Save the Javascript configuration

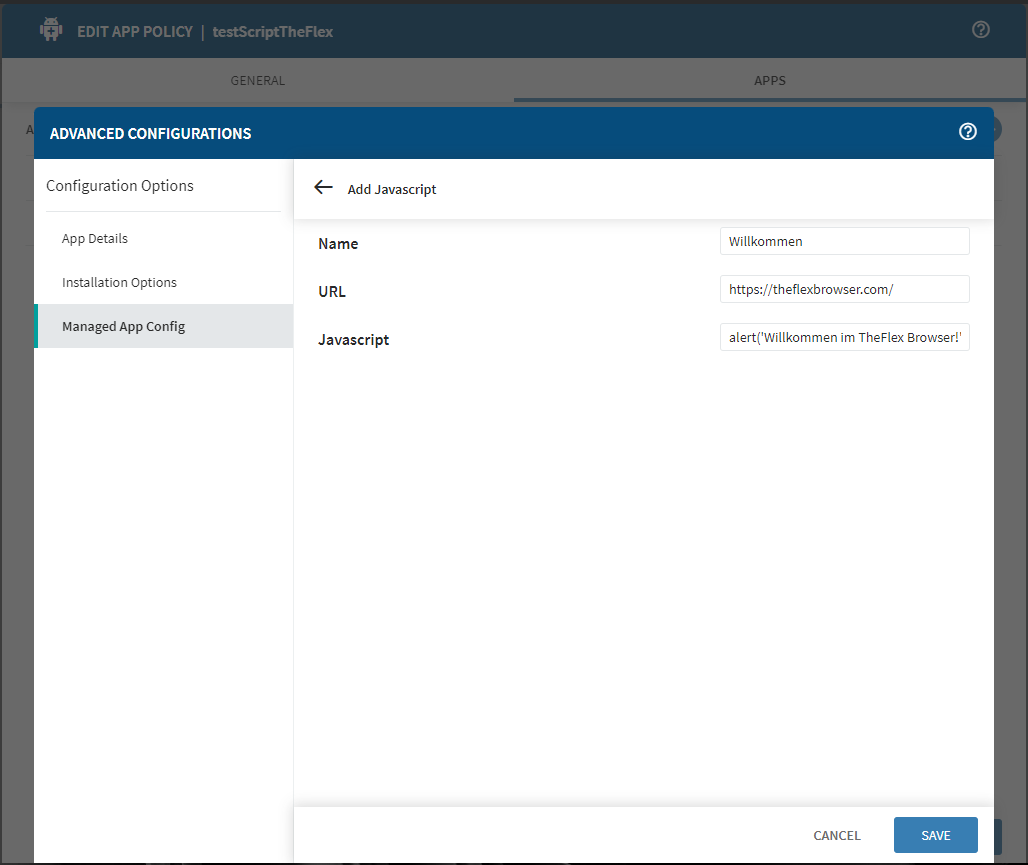(x=935, y=835)
